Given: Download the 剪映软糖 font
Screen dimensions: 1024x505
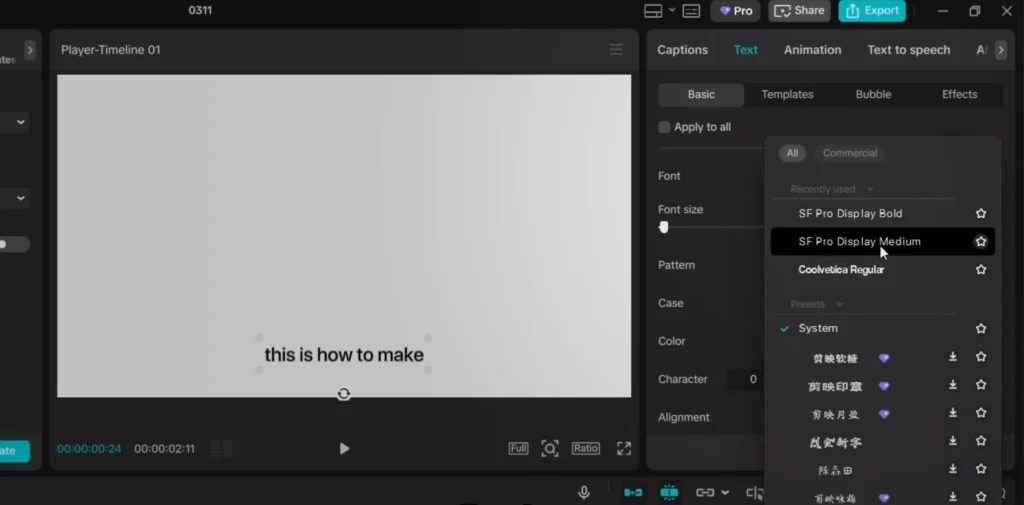Looking at the screenshot, I should (953, 357).
